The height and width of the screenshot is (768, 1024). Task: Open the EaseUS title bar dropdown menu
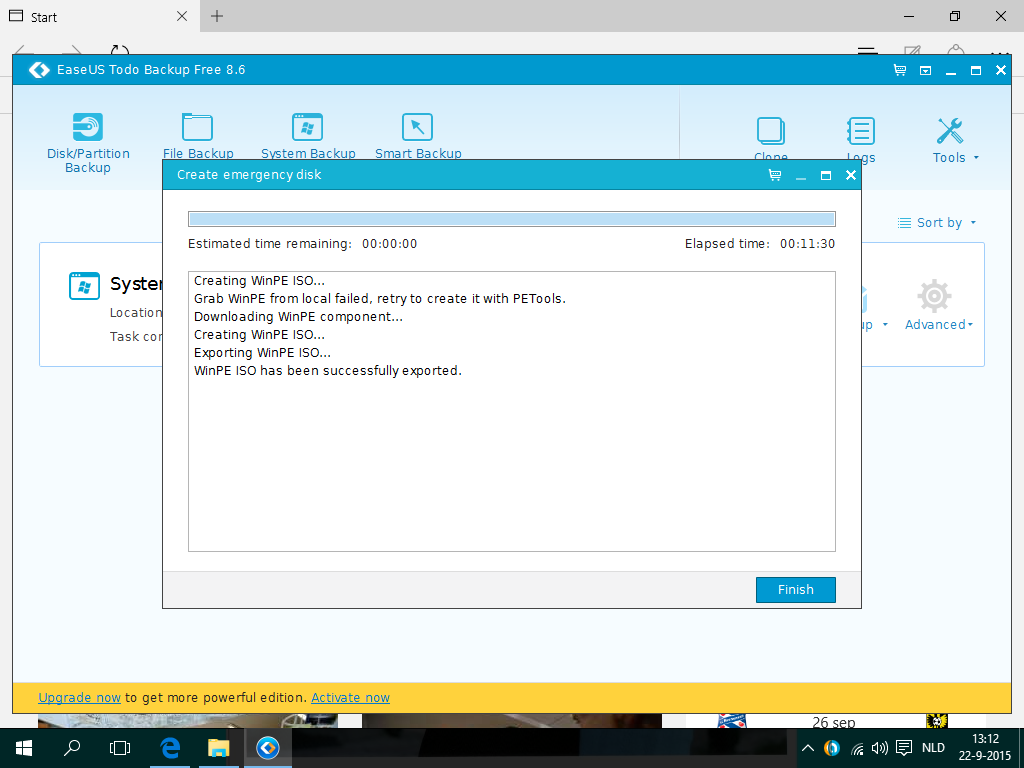pyautogui.click(x=925, y=70)
